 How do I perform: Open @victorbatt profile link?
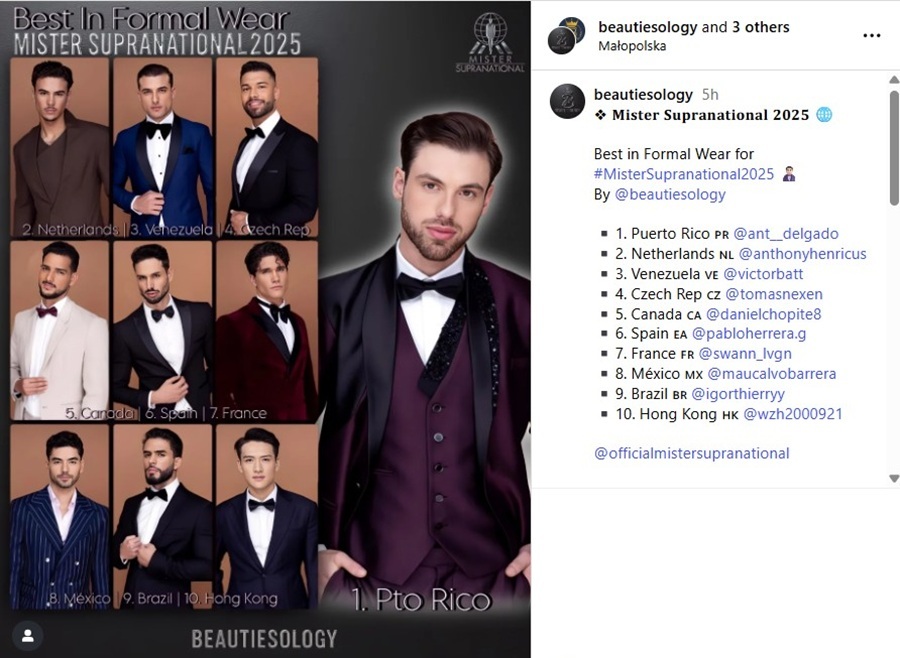pyautogui.click(x=763, y=274)
